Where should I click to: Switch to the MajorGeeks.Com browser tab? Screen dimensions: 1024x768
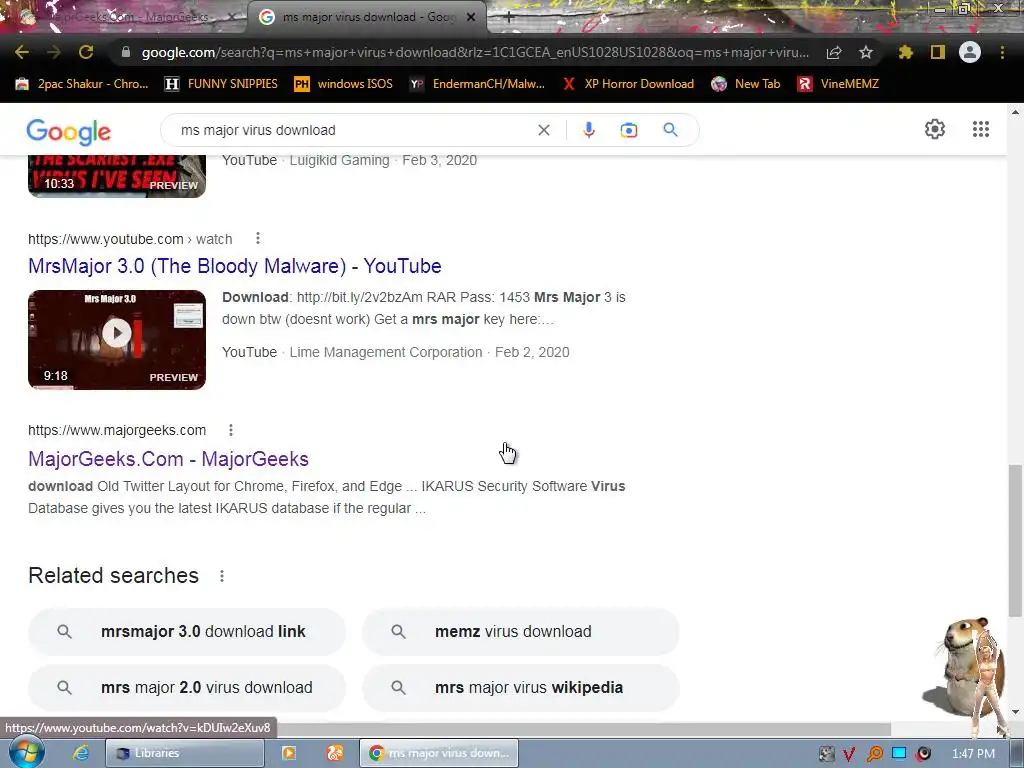124,17
